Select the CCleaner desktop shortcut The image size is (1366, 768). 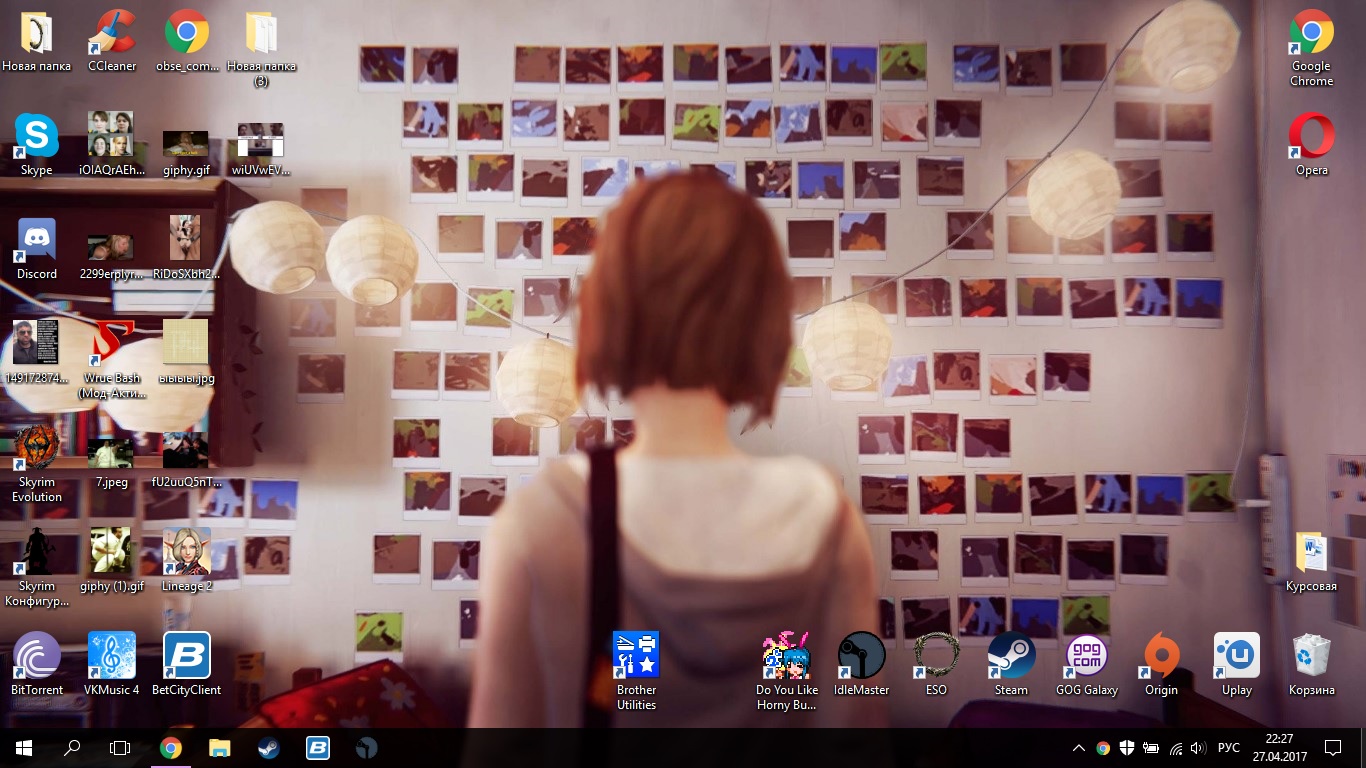tap(112, 40)
